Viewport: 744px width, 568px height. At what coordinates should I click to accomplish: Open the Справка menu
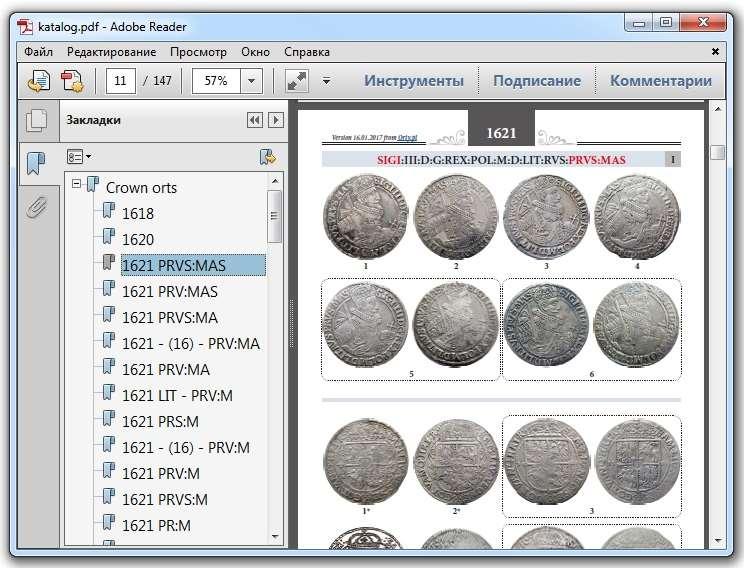[307, 52]
